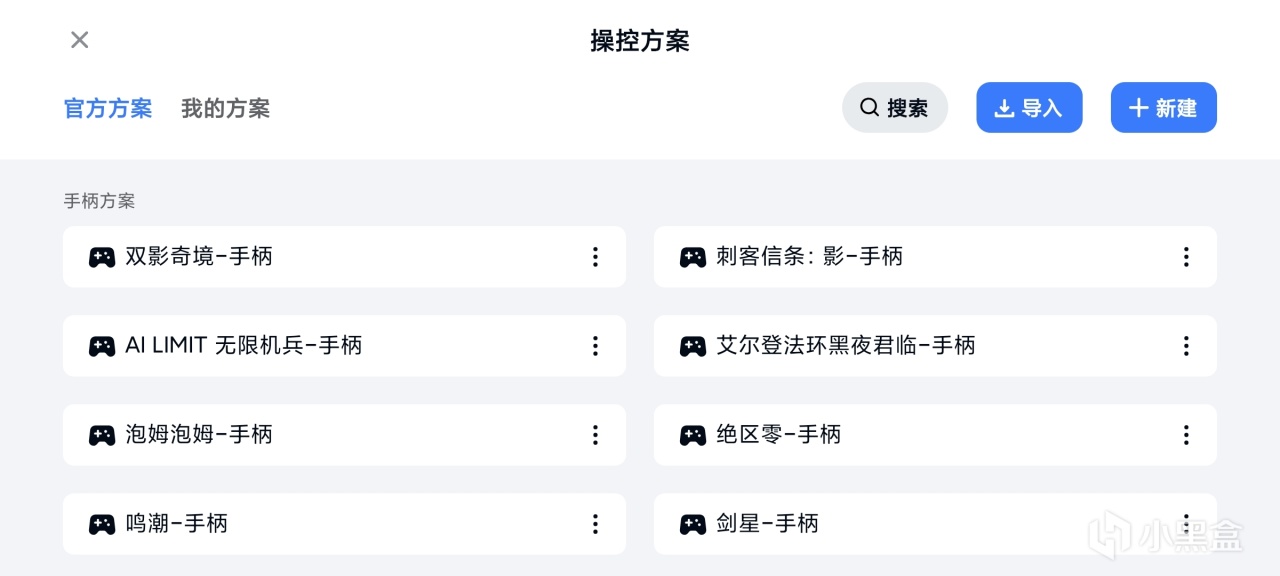Expand options for AI LIMIT 无限机兵-手柄
Screen dimensions: 1280x576
pos(595,346)
